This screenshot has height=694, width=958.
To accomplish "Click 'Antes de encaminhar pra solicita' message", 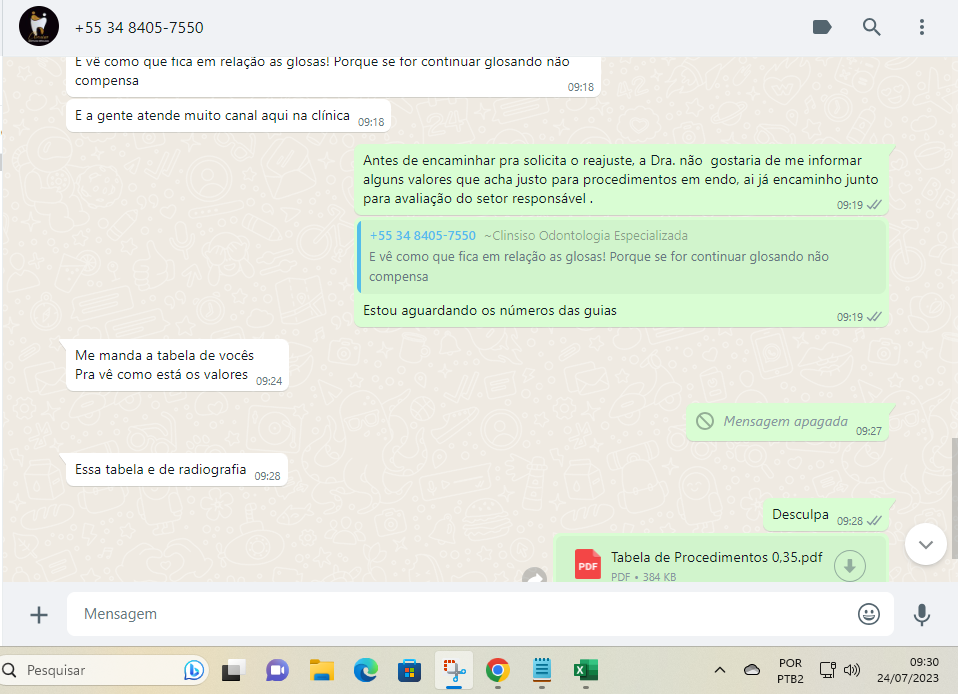I will click(621, 180).
